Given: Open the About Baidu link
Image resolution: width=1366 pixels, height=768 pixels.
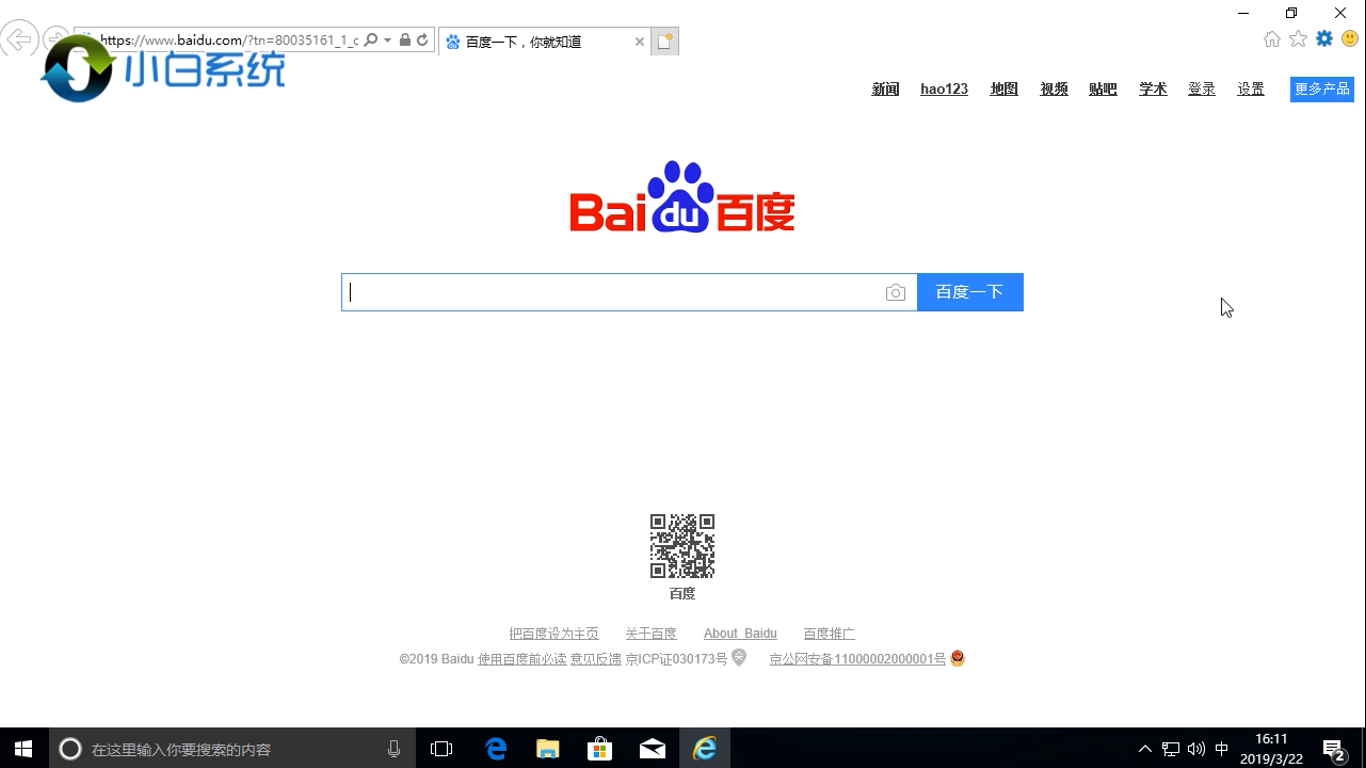Looking at the screenshot, I should 740,633.
